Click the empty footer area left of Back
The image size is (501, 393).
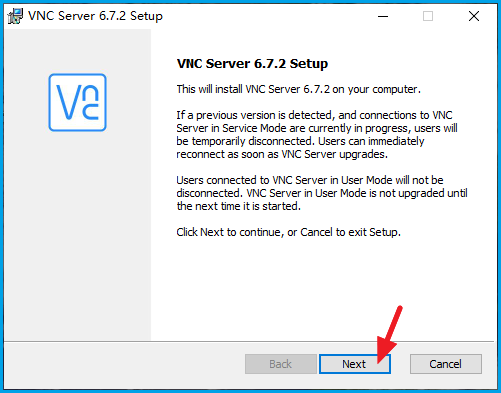tap(123, 364)
